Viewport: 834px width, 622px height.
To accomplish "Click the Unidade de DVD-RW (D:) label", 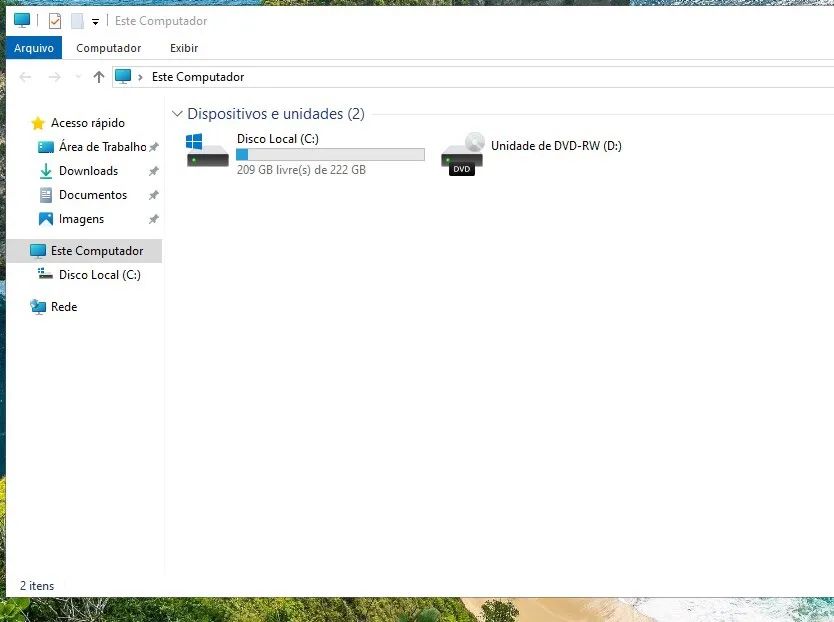I will [556, 146].
